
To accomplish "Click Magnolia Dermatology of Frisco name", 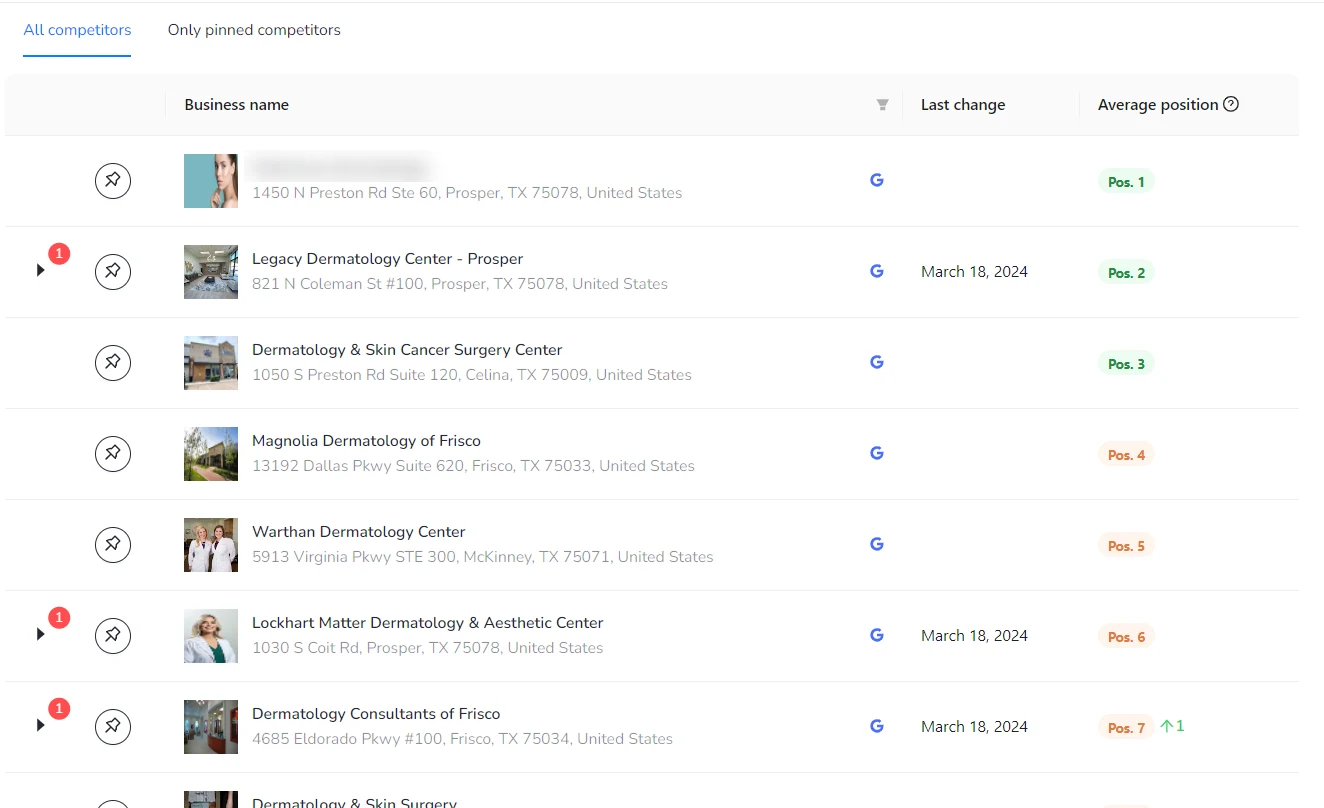I will tap(366, 441).
